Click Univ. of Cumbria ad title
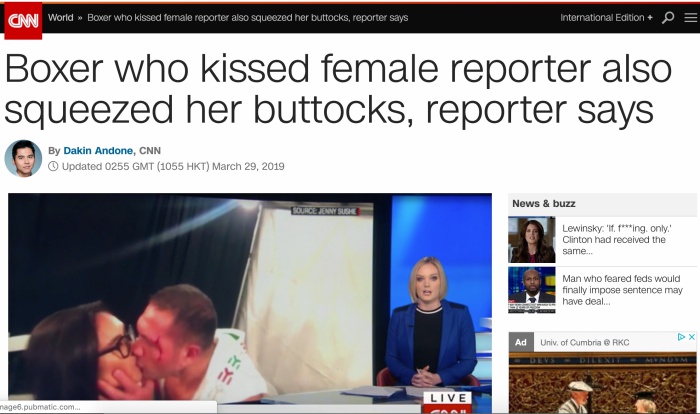 pos(585,343)
